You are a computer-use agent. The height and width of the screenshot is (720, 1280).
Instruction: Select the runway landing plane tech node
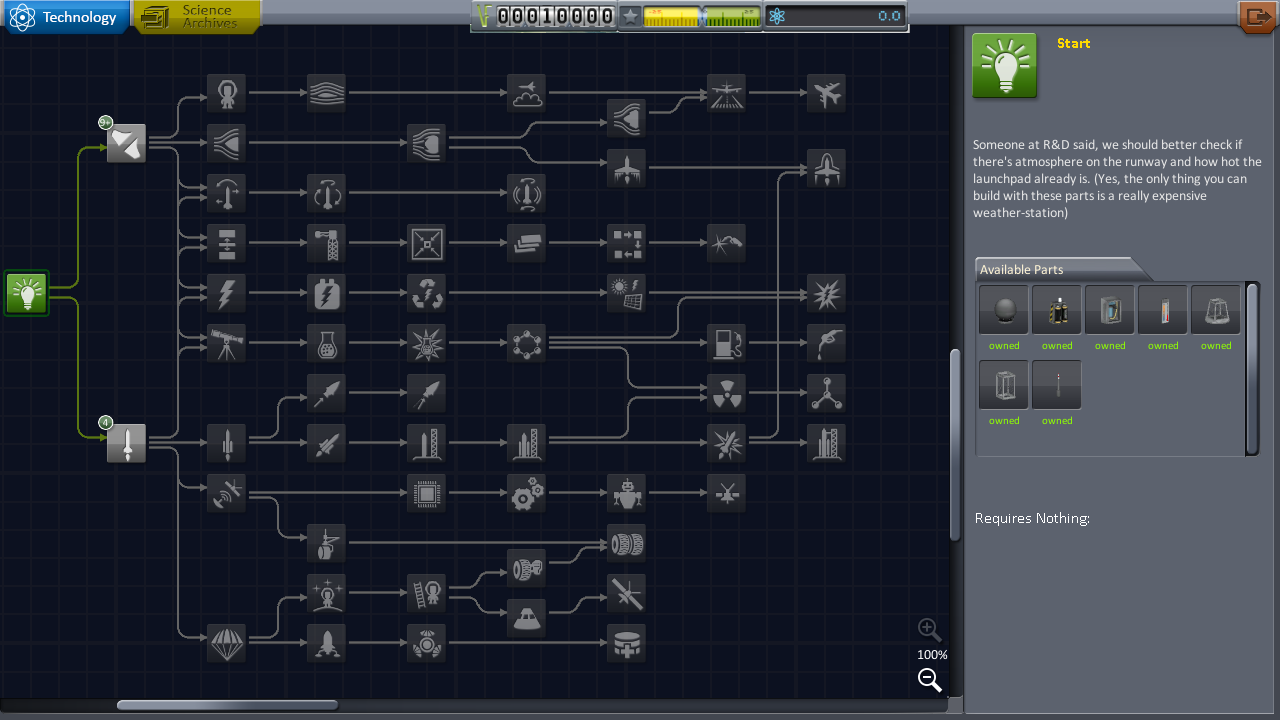(726, 93)
